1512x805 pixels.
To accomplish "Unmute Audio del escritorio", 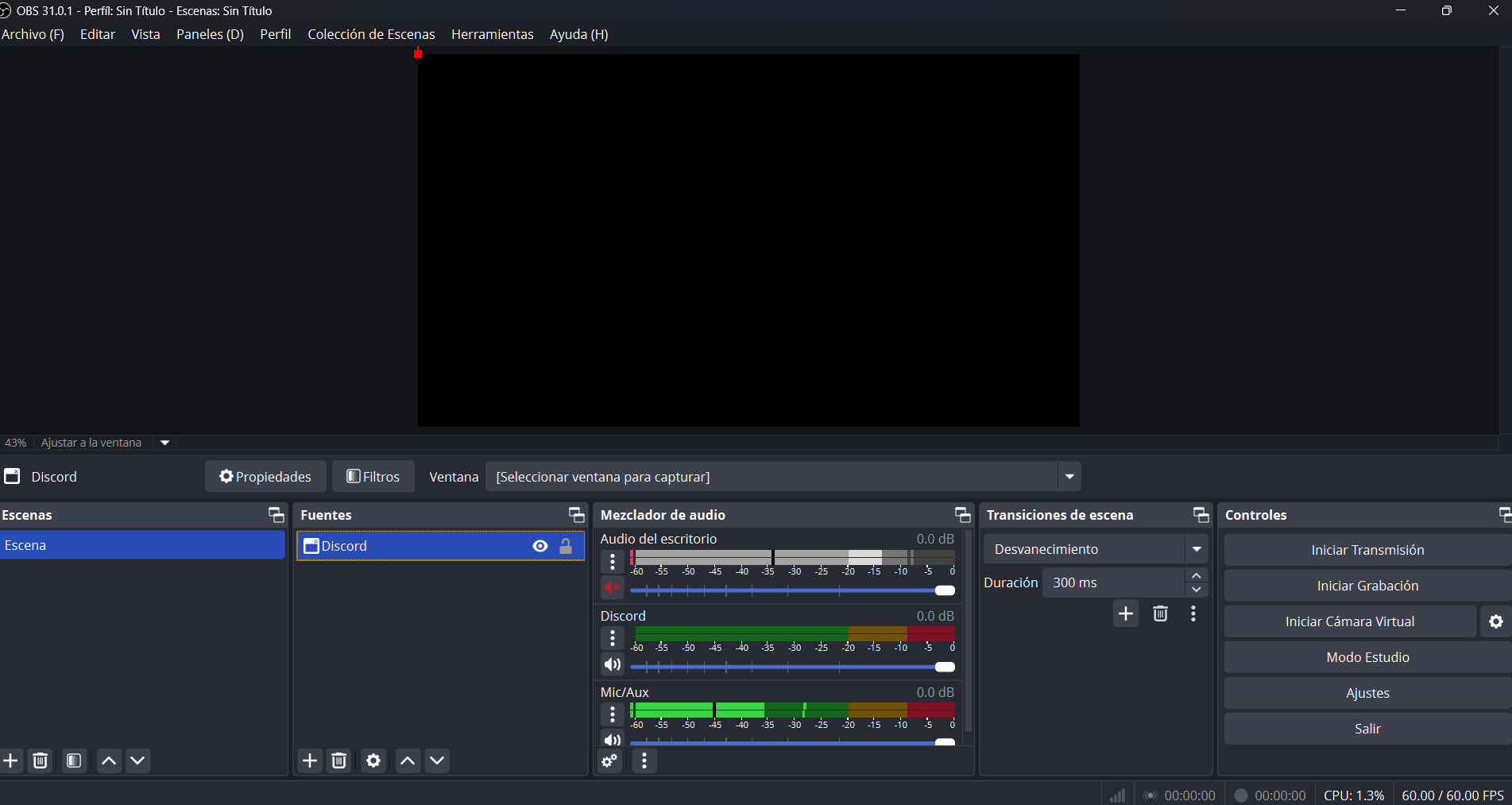I will [612, 588].
